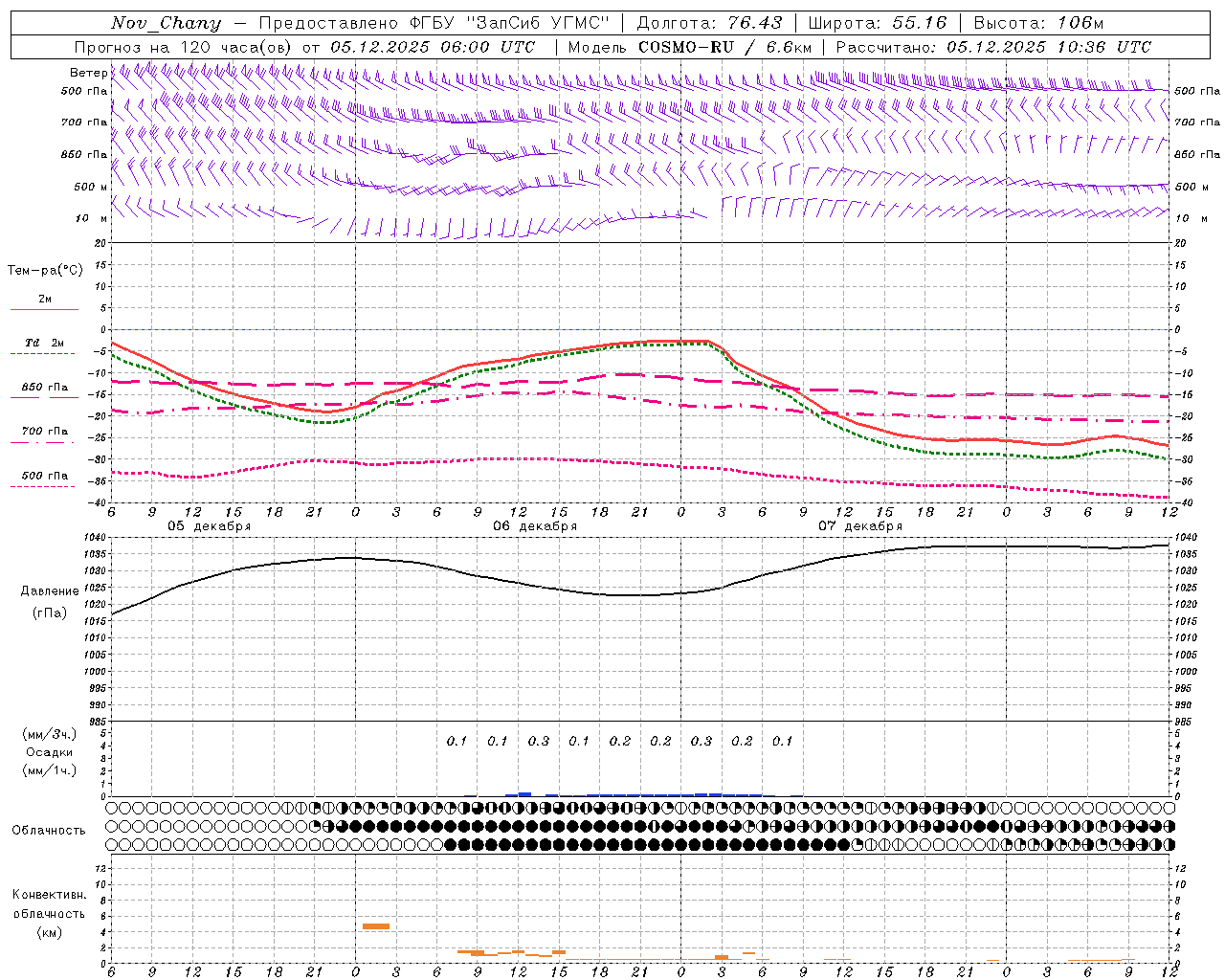Click the 06 декабря date label
The image size is (1225, 980).
[x=535, y=526]
